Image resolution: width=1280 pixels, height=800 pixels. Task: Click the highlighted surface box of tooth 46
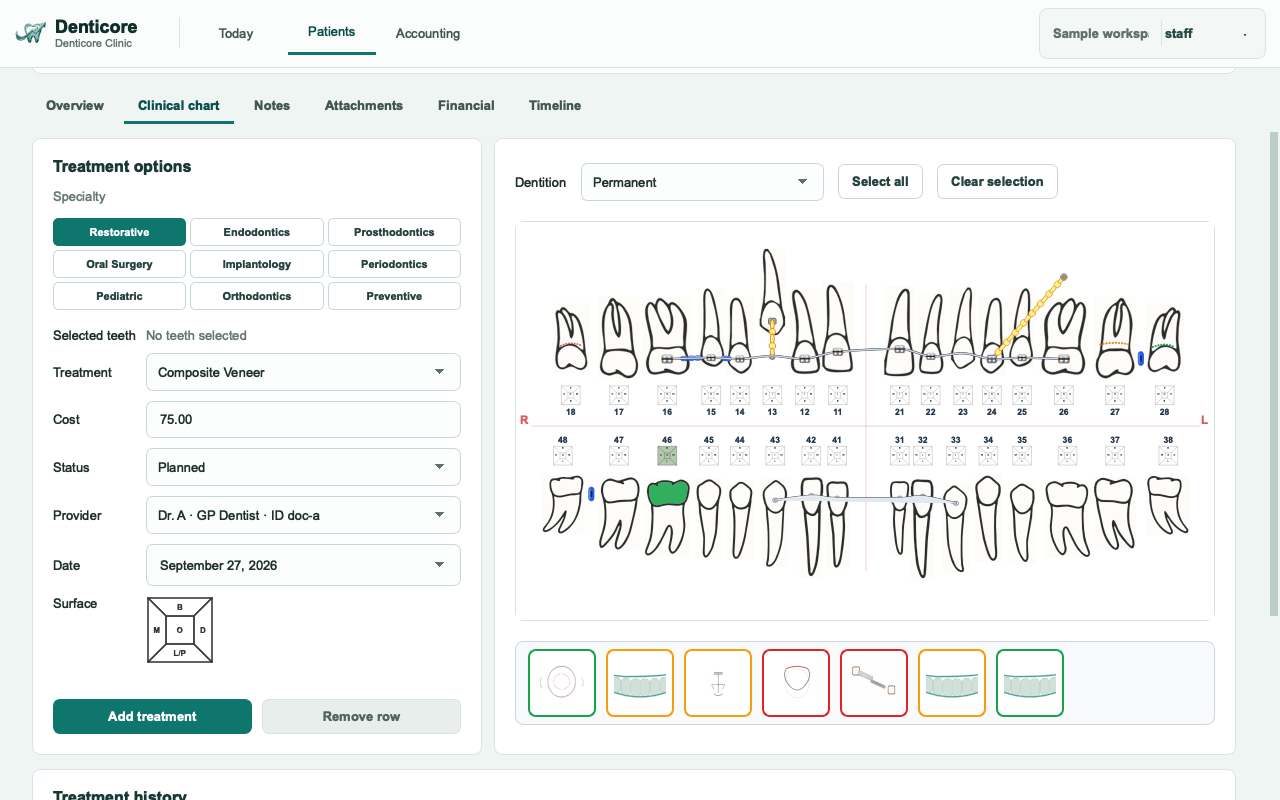click(x=667, y=456)
